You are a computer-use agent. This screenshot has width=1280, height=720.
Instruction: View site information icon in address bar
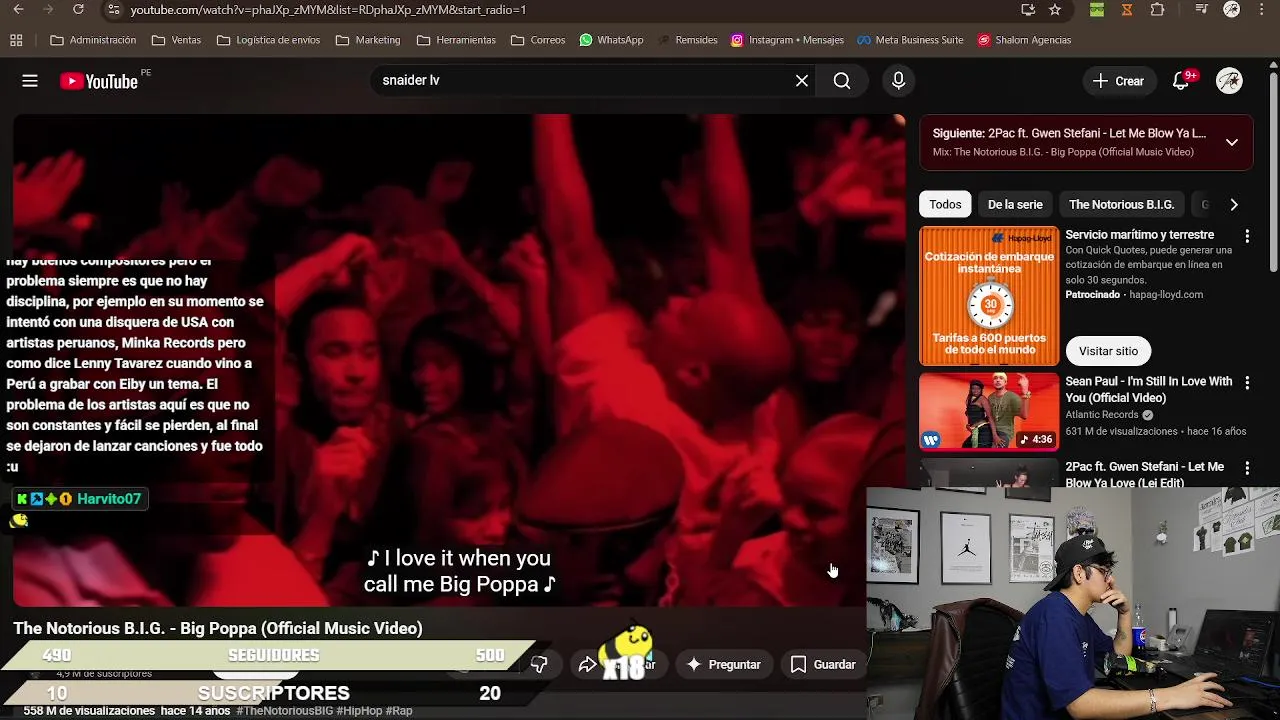point(113,10)
